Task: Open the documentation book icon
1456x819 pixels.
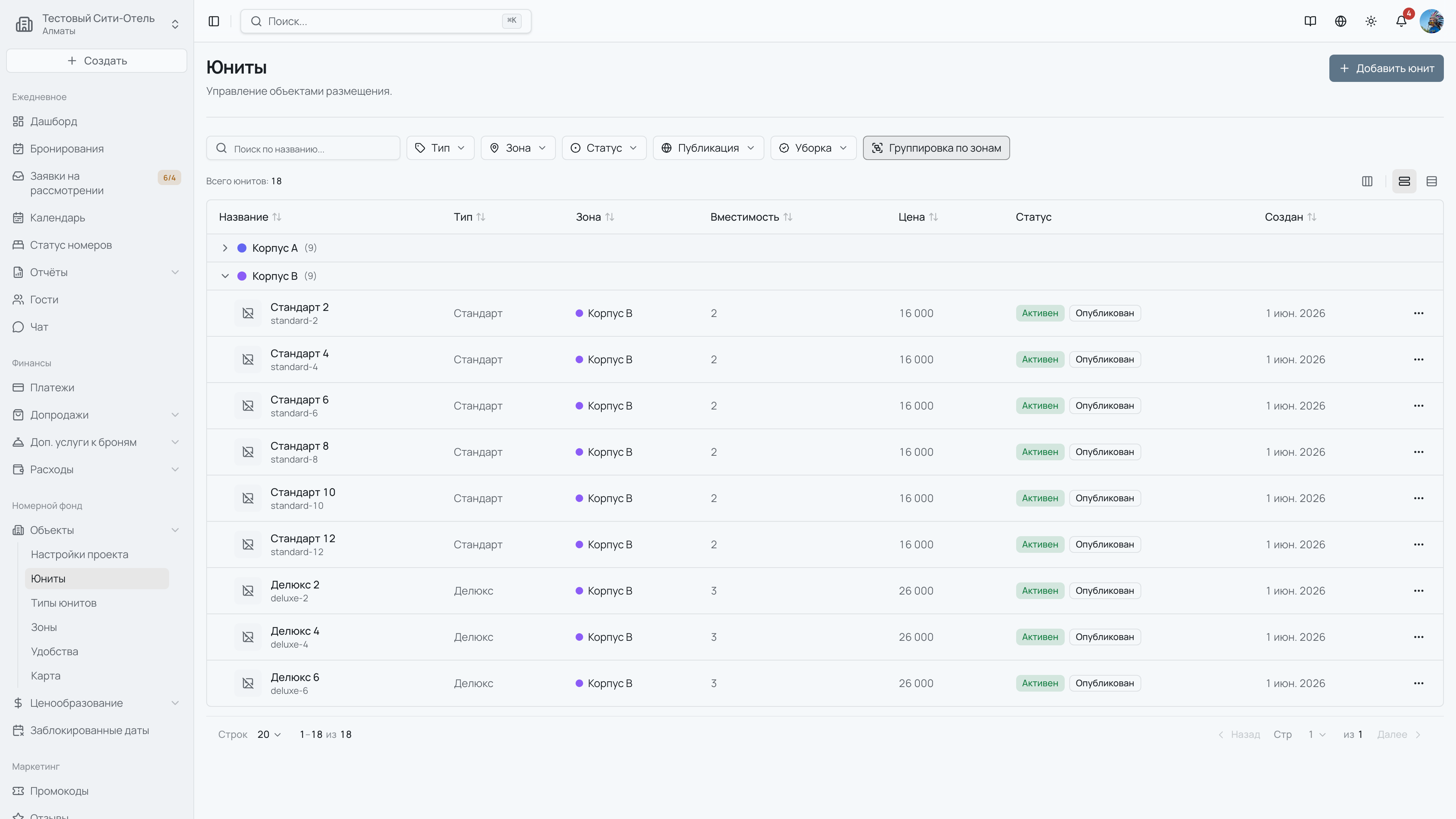Action: tap(1310, 22)
